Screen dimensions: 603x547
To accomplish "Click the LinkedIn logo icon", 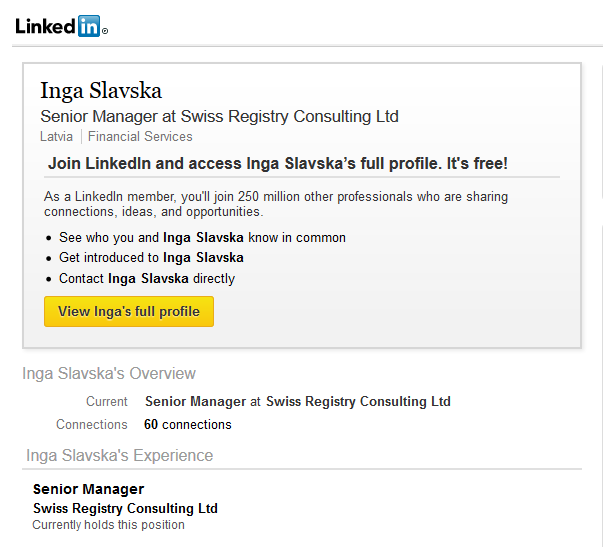I will (62, 26).
